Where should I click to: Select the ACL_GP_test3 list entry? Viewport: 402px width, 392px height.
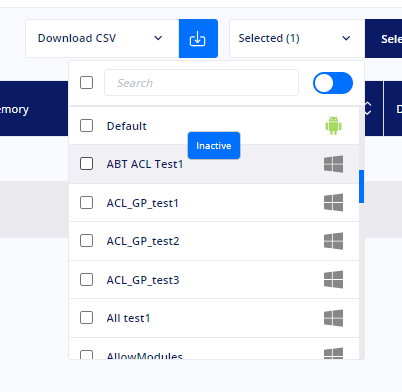[214, 280]
